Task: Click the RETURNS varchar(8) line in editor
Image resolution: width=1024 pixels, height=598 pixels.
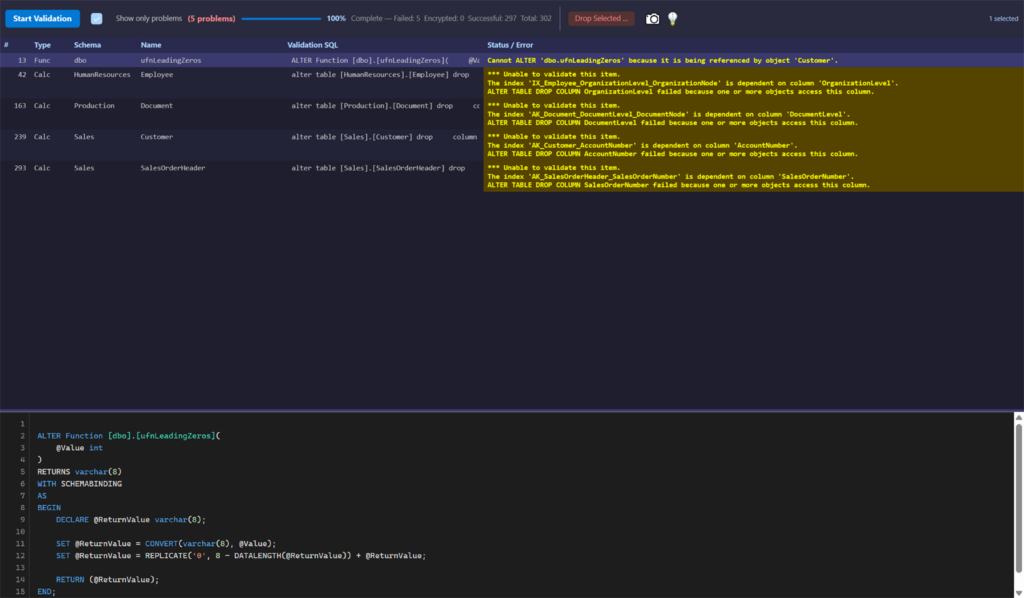Action: pyautogui.click(x=79, y=472)
